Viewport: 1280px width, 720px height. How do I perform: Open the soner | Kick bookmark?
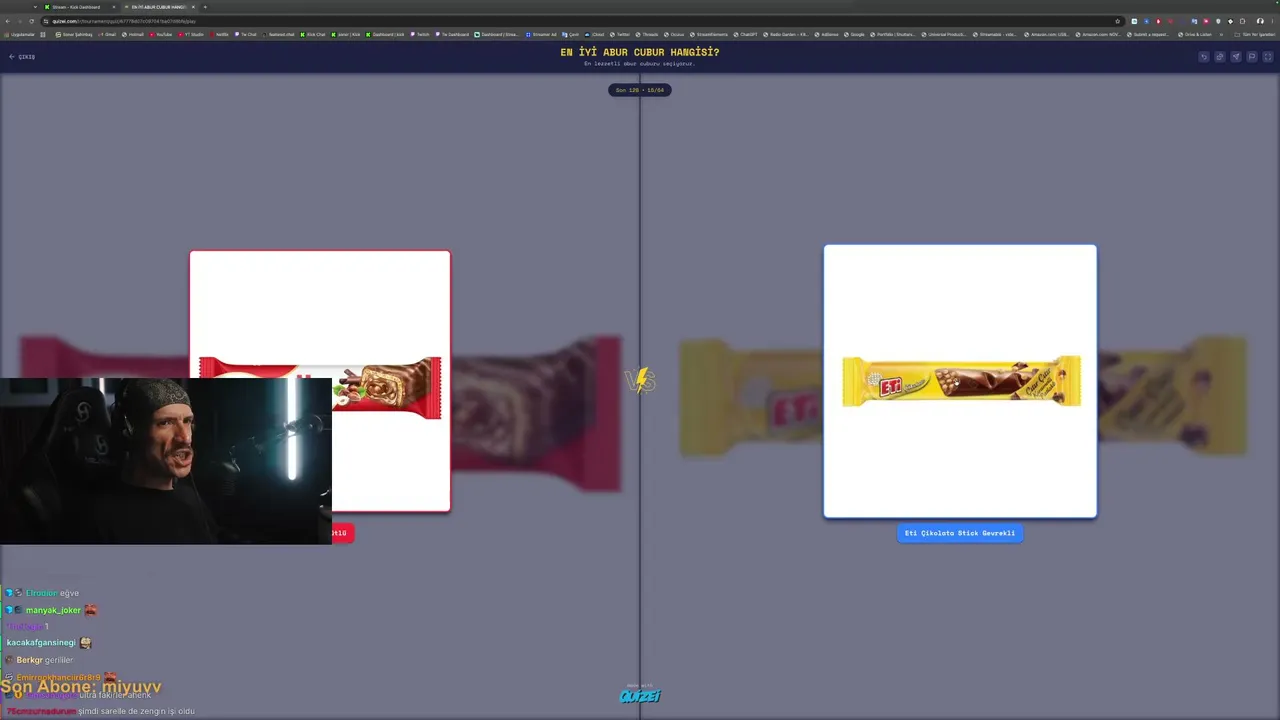[x=346, y=34]
